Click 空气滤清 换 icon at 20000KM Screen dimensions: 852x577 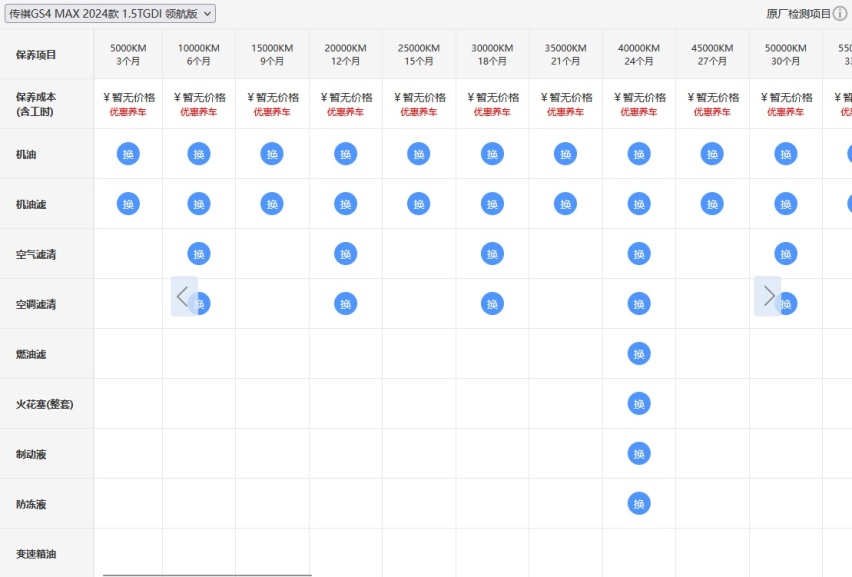pos(346,254)
